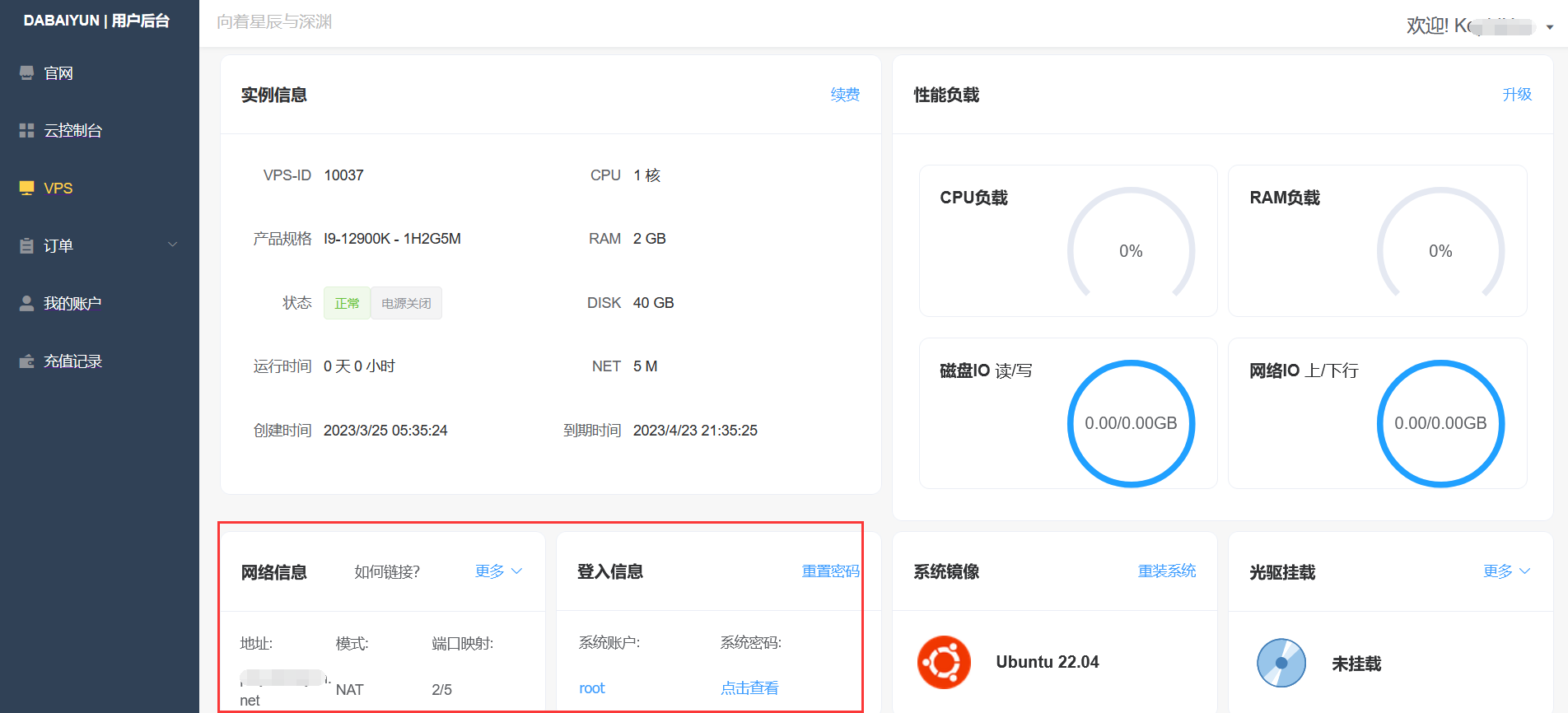1568x713 pixels.
Task: Click the 升级 upgrade link
Action: coord(1517,95)
